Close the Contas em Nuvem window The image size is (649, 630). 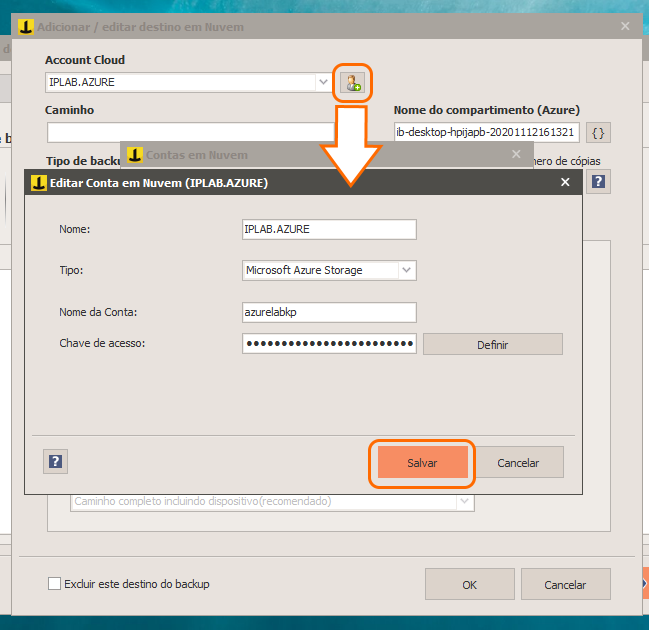(516, 154)
